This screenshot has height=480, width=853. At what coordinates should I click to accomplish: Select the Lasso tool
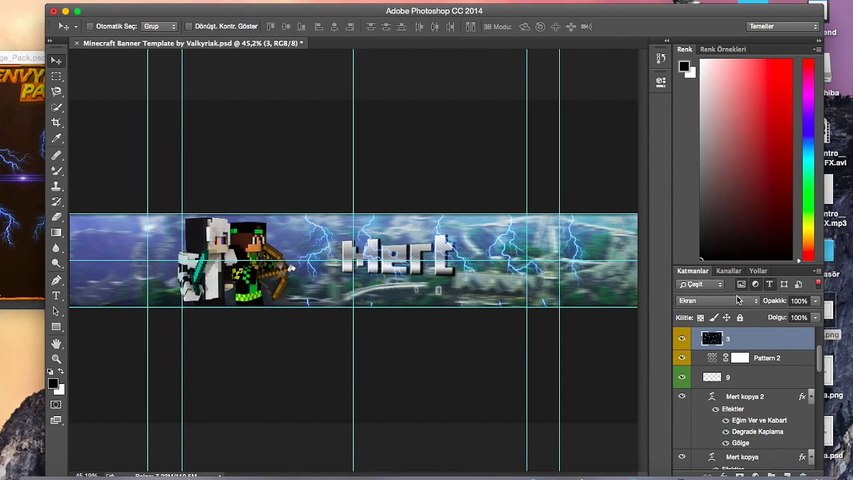click(x=56, y=91)
